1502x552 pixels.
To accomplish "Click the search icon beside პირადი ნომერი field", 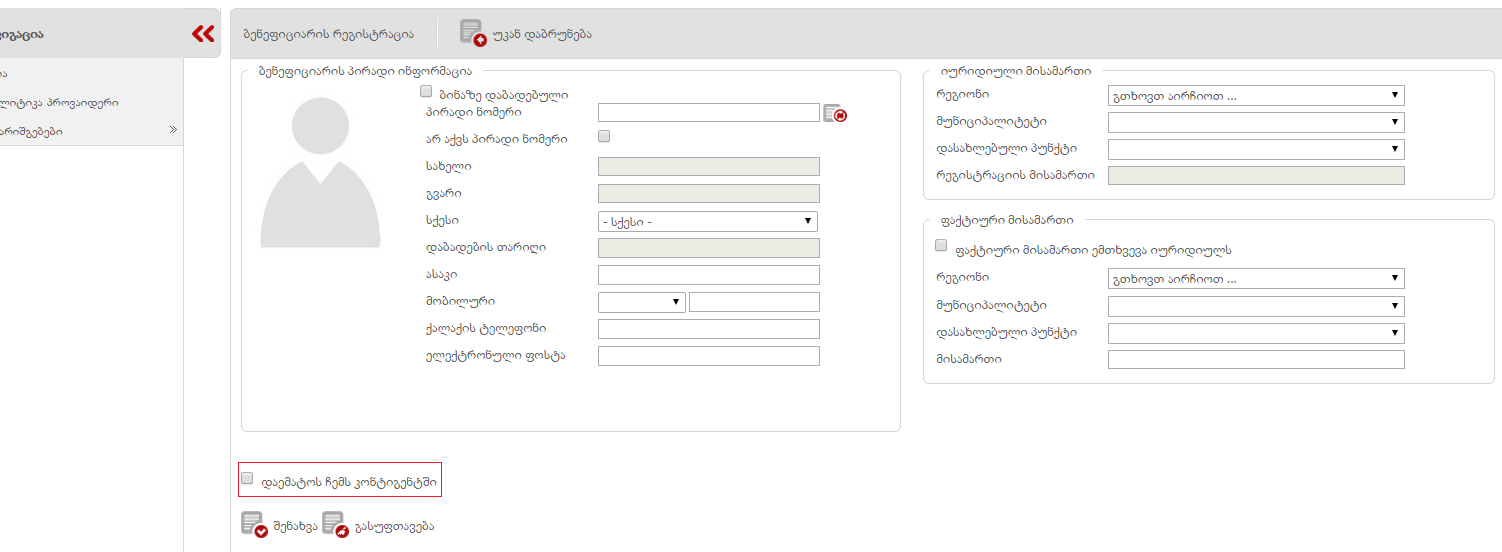I will (834, 114).
